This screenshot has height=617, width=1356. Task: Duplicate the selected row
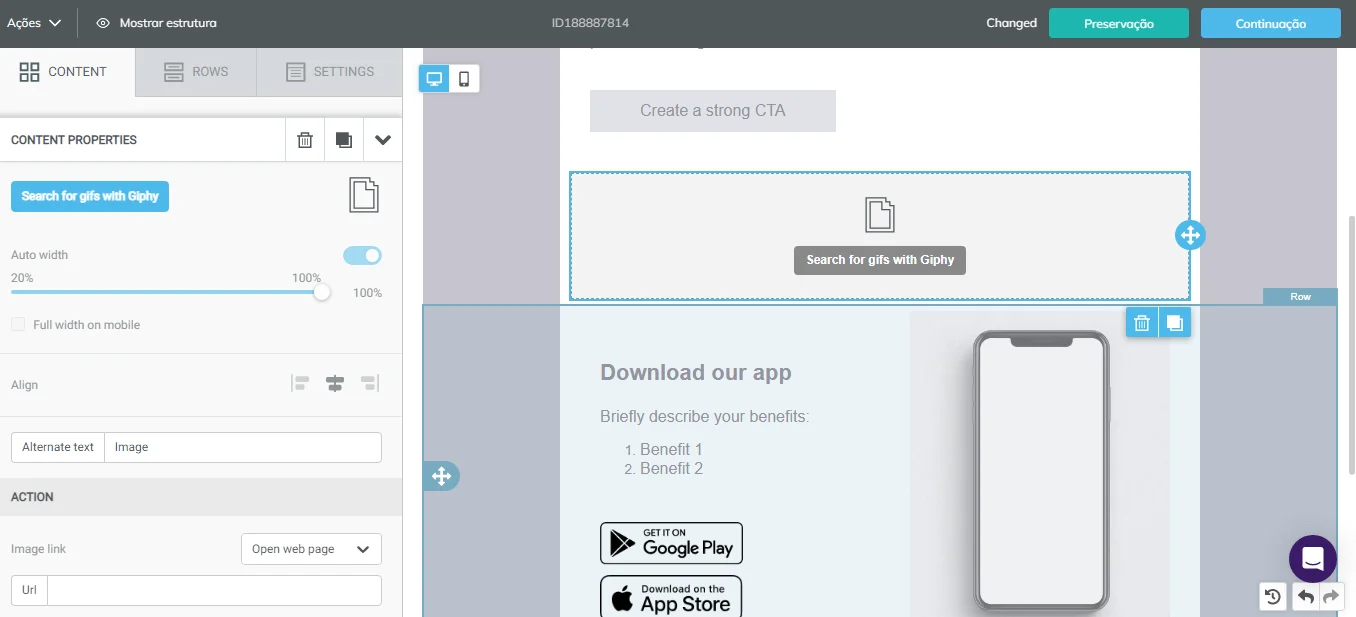[x=1175, y=323]
